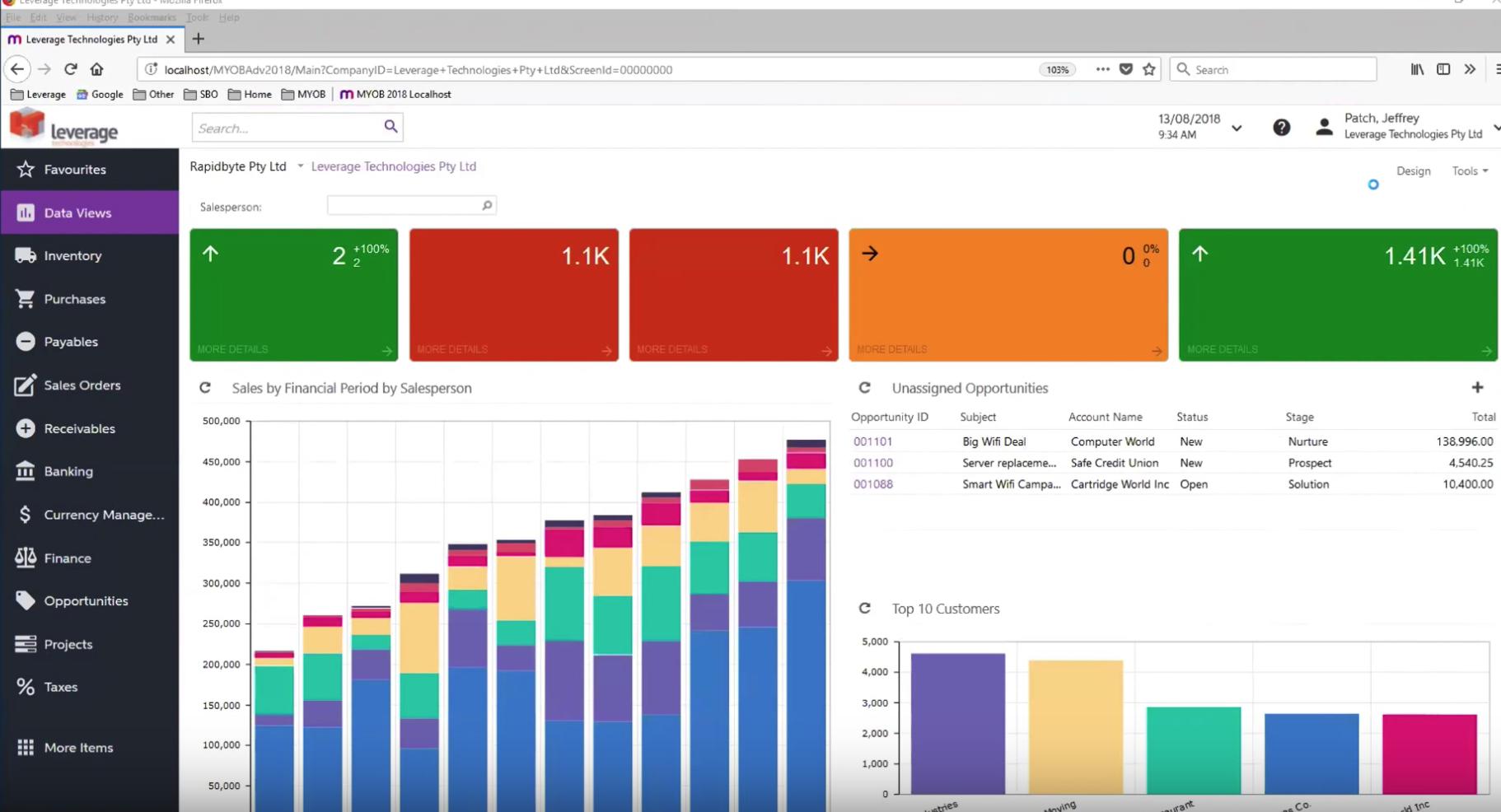Sort by the Total column header

coord(1482,418)
